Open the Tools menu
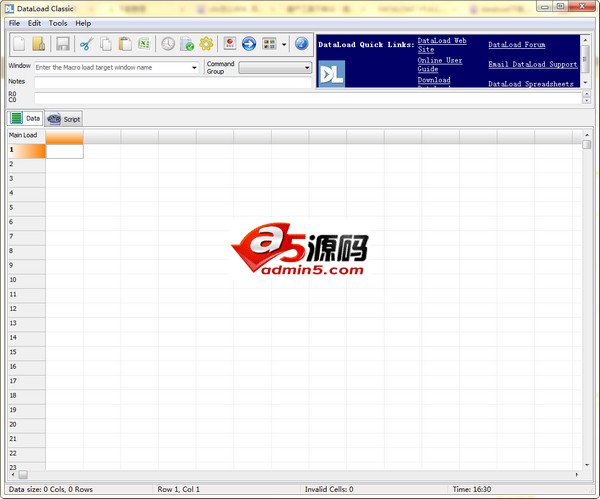600x499 pixels. (x=58, y=23)
